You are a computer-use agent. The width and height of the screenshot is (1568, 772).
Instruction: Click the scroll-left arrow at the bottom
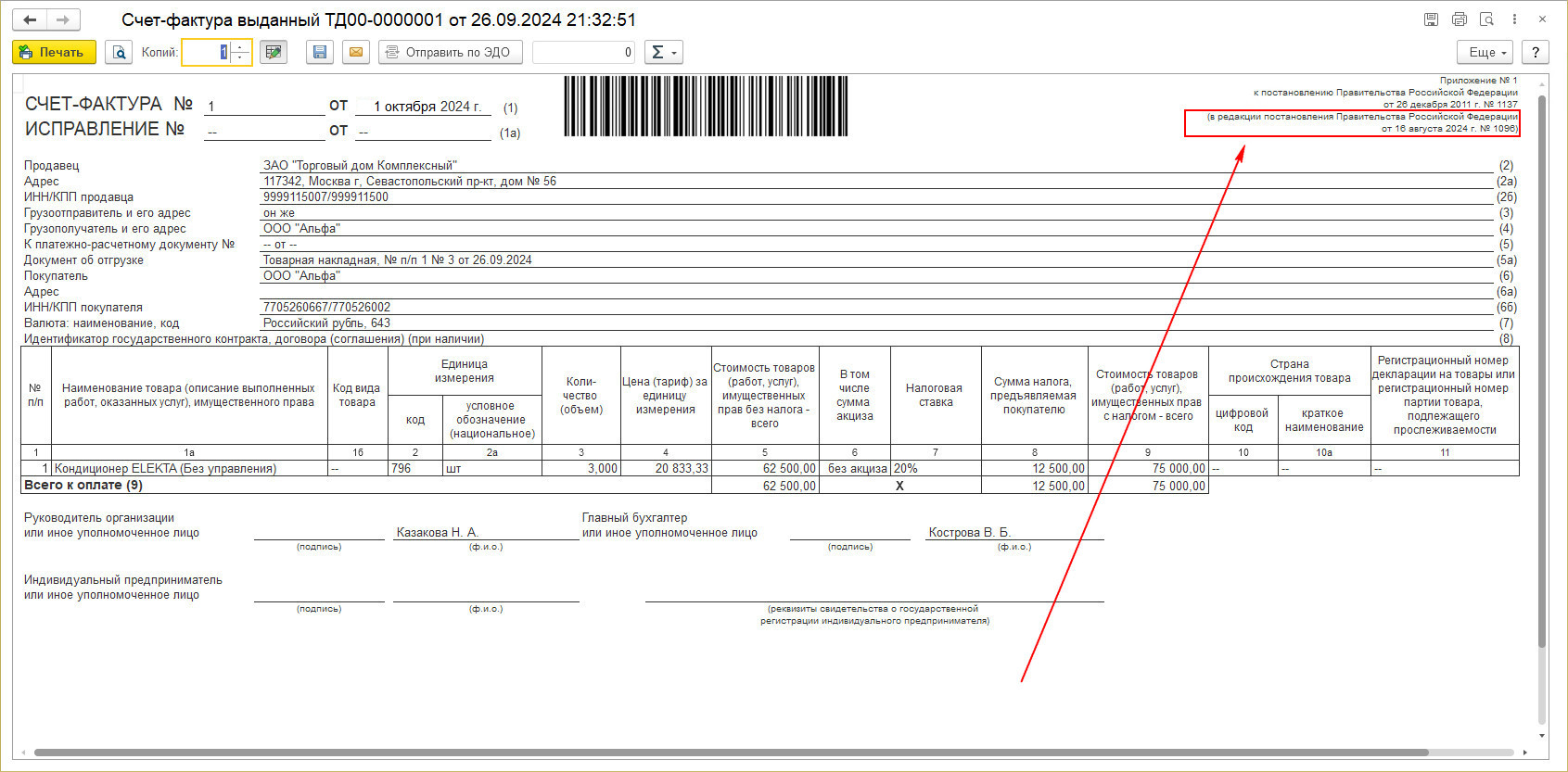(x=23, y=753)
